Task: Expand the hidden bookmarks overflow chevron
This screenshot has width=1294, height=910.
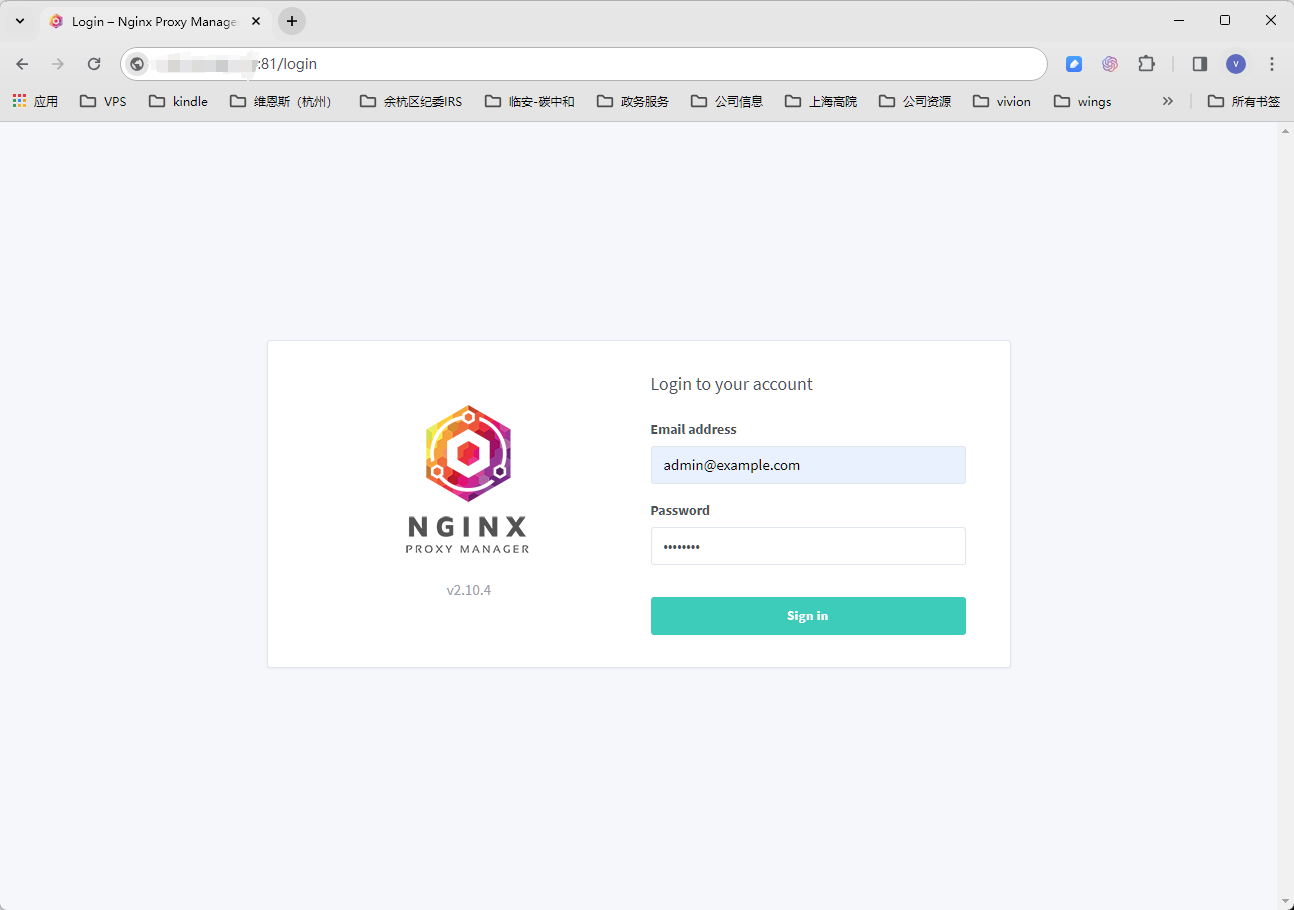Action: (x=1167, y=101)
